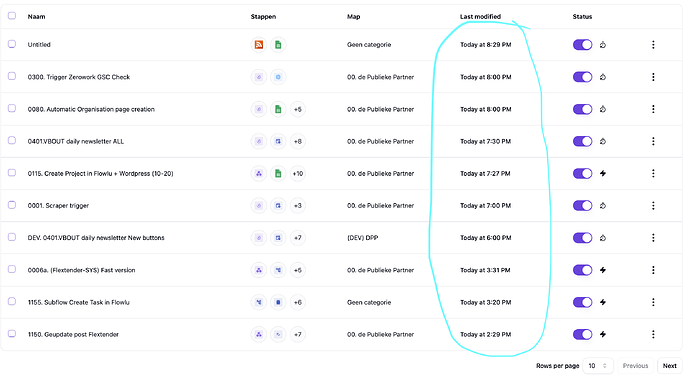The height and width of the screenshot is (378, 690).
Task: Click the schedule icon beside 0001 Scraper trigger toggle
Action: tap(603, 206)
